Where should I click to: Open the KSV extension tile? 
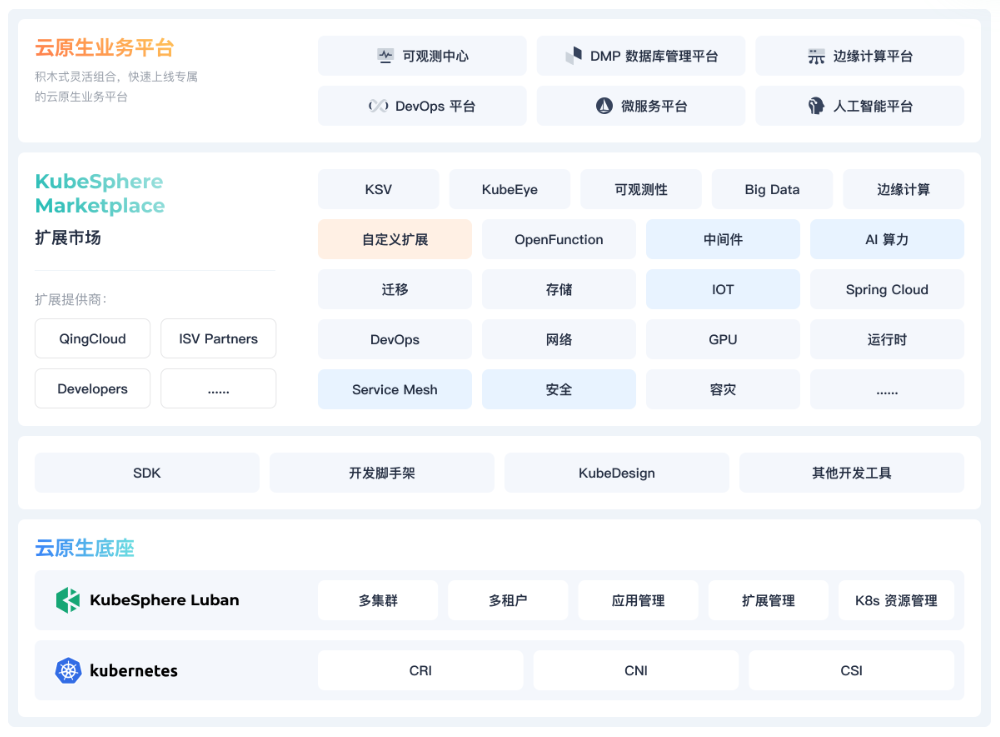coord(378,189)
